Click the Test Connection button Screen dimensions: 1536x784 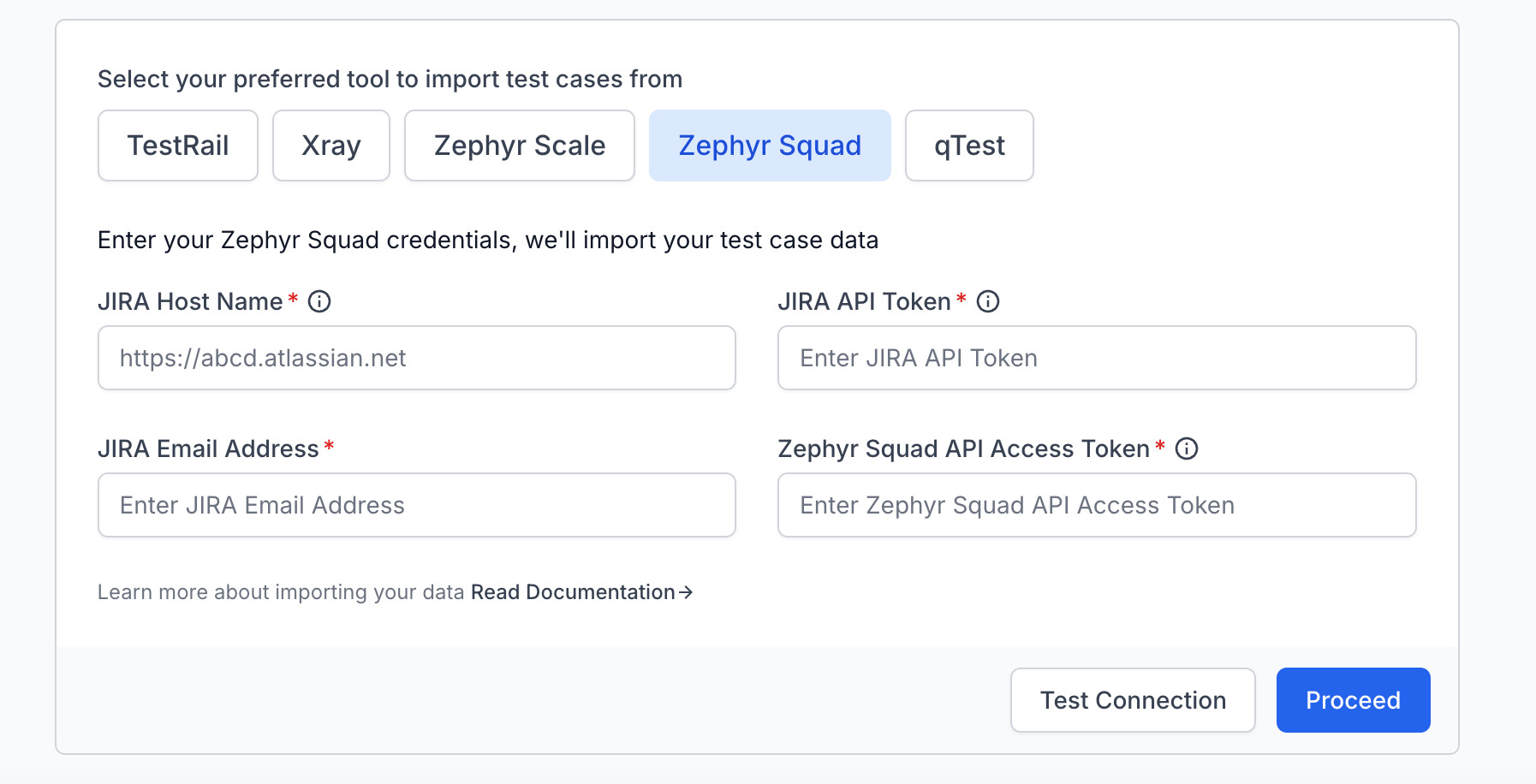(x=1133, y=700)
